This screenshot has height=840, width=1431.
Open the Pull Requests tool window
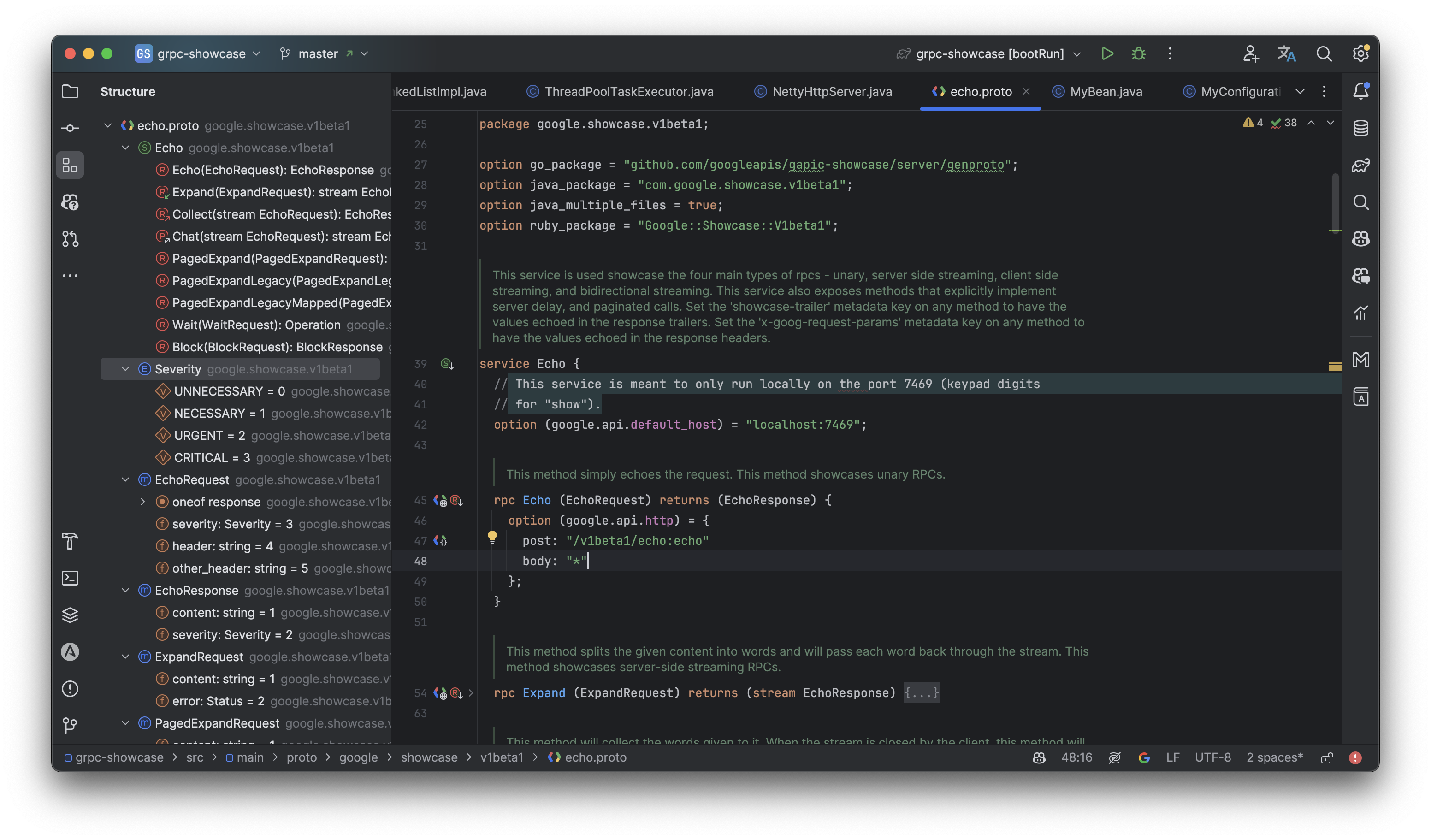point(70,238)
